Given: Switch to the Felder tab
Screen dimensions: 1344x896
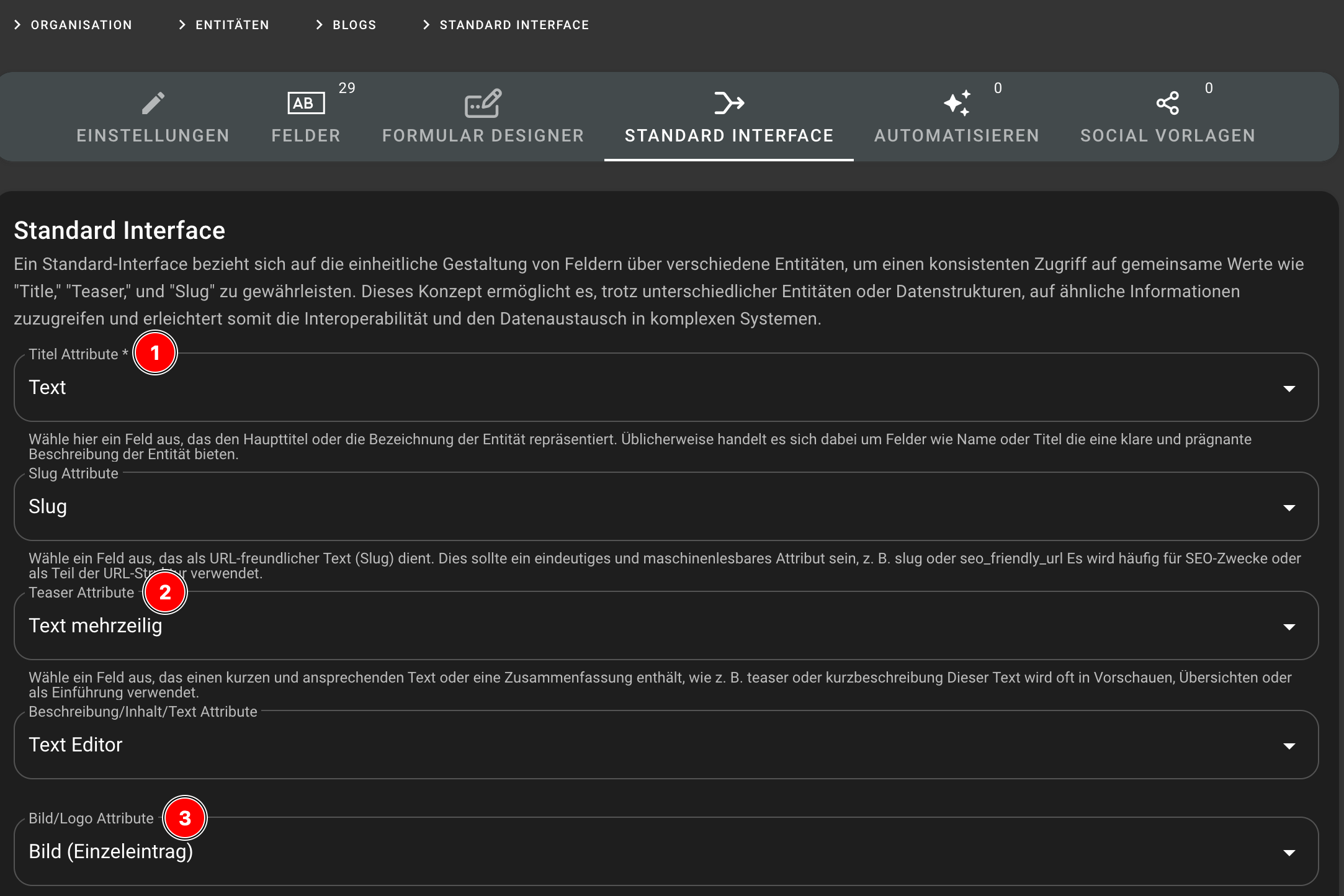Looking at the screenshot, I should (306, 135).
